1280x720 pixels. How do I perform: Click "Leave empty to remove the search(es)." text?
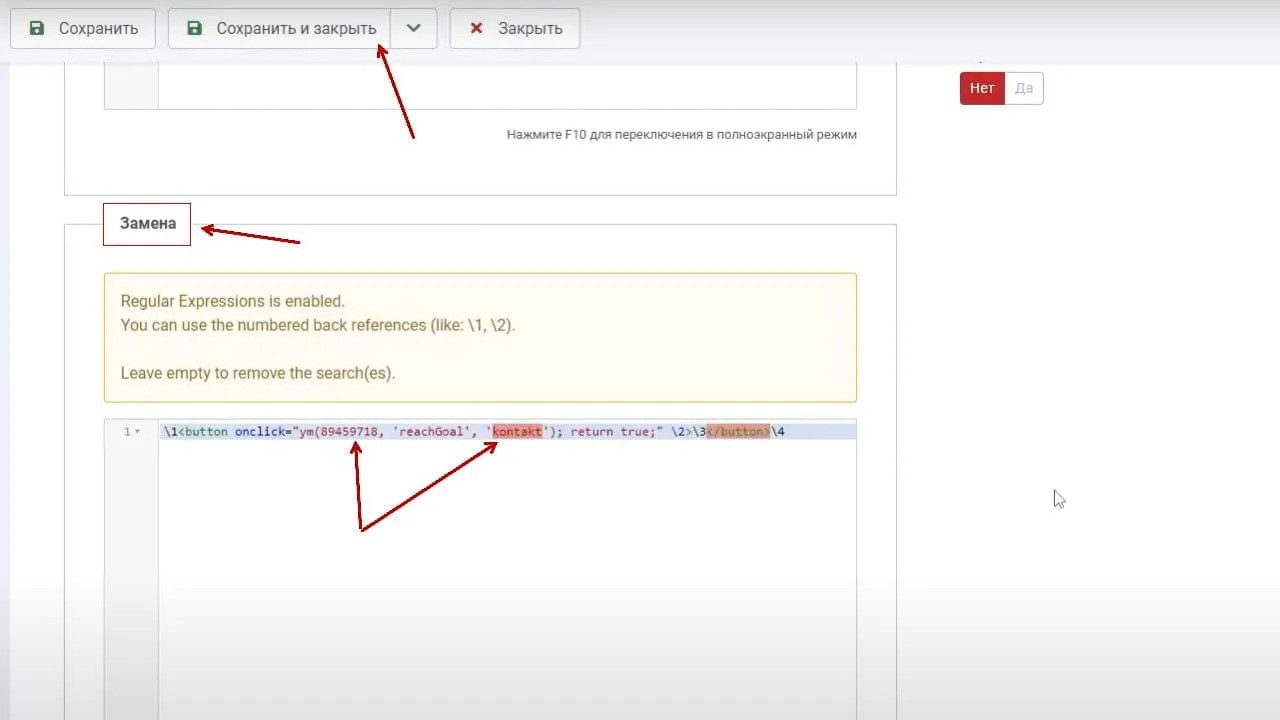258,373
